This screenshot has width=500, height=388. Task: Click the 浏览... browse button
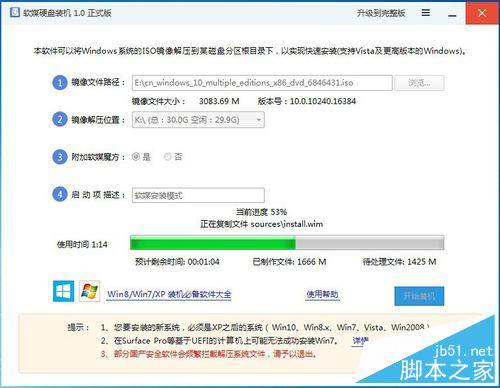pos(419,83)
